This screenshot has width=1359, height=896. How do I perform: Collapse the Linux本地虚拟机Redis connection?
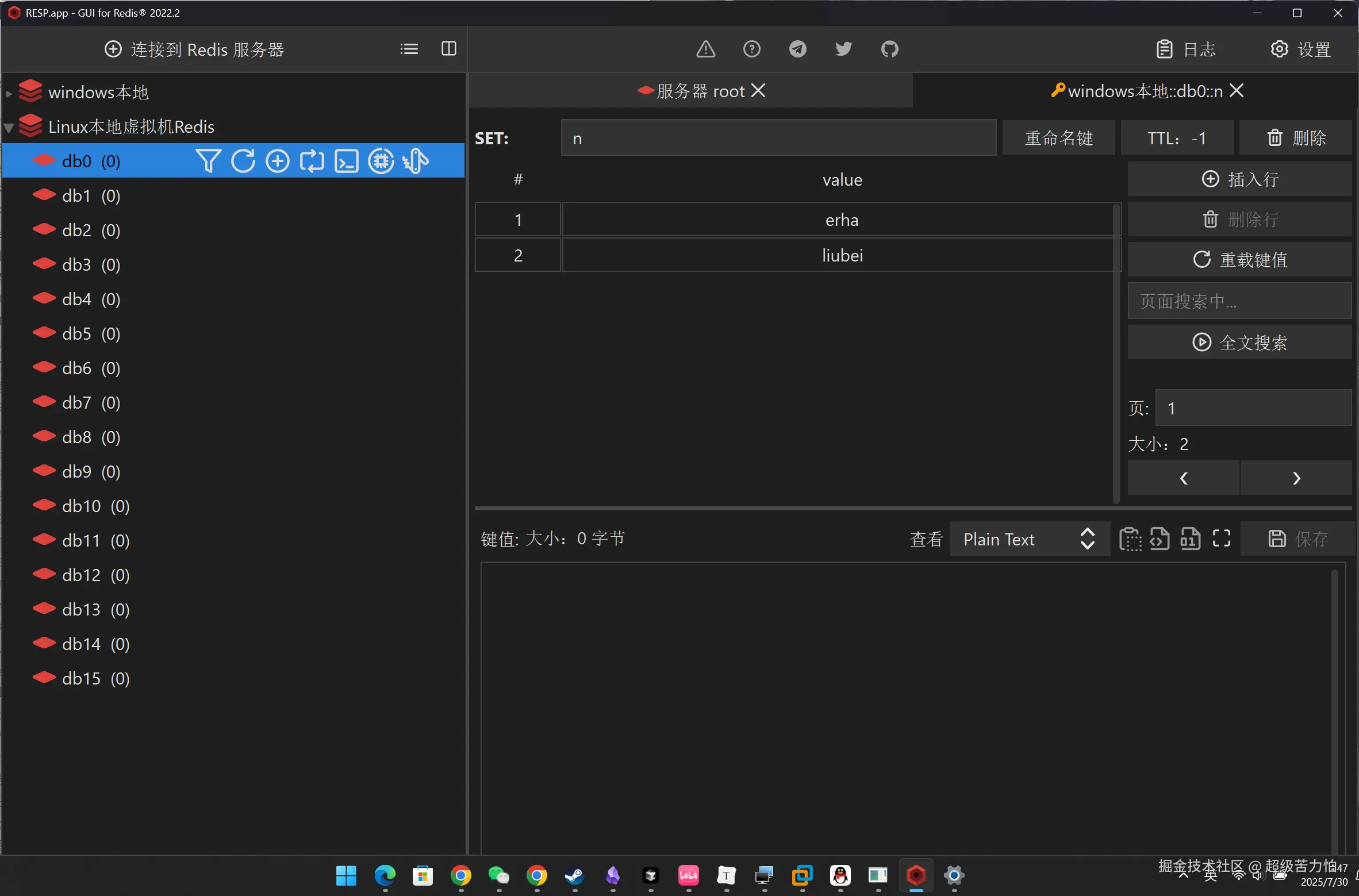pos(9,127)
